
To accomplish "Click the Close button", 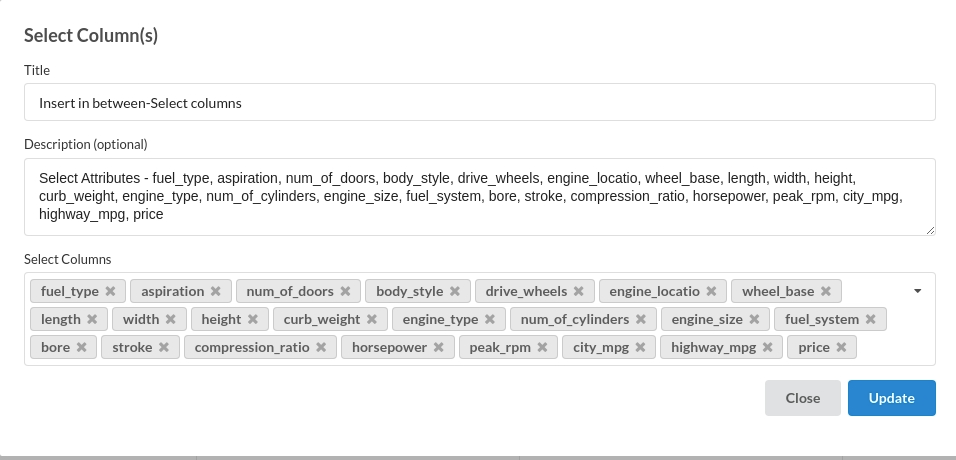I will (802, 398).
